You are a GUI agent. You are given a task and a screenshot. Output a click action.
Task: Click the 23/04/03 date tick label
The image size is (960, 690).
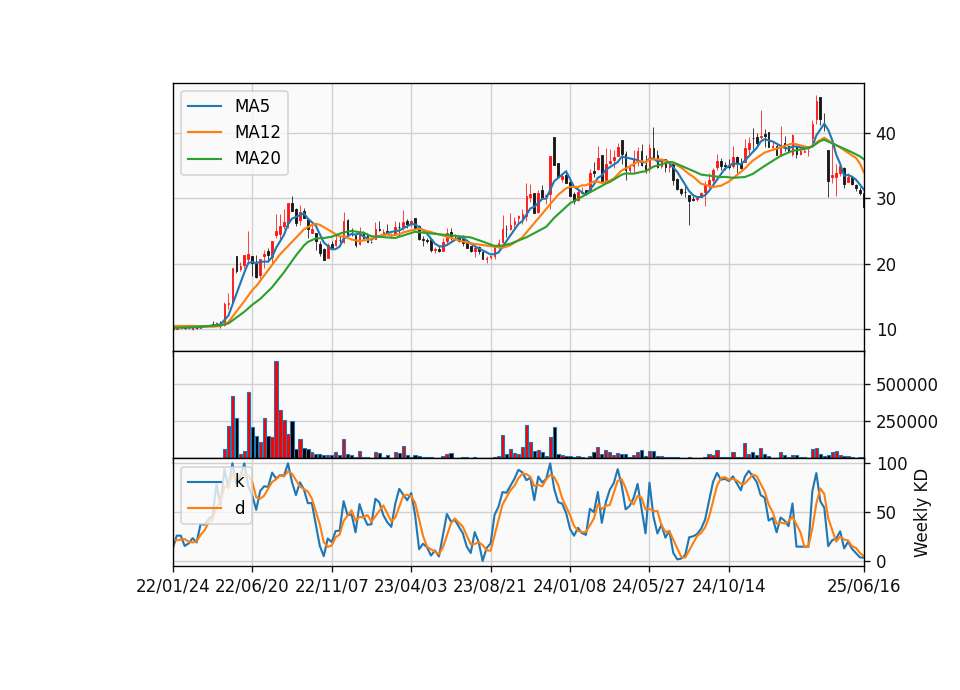(x=411, y=586)
